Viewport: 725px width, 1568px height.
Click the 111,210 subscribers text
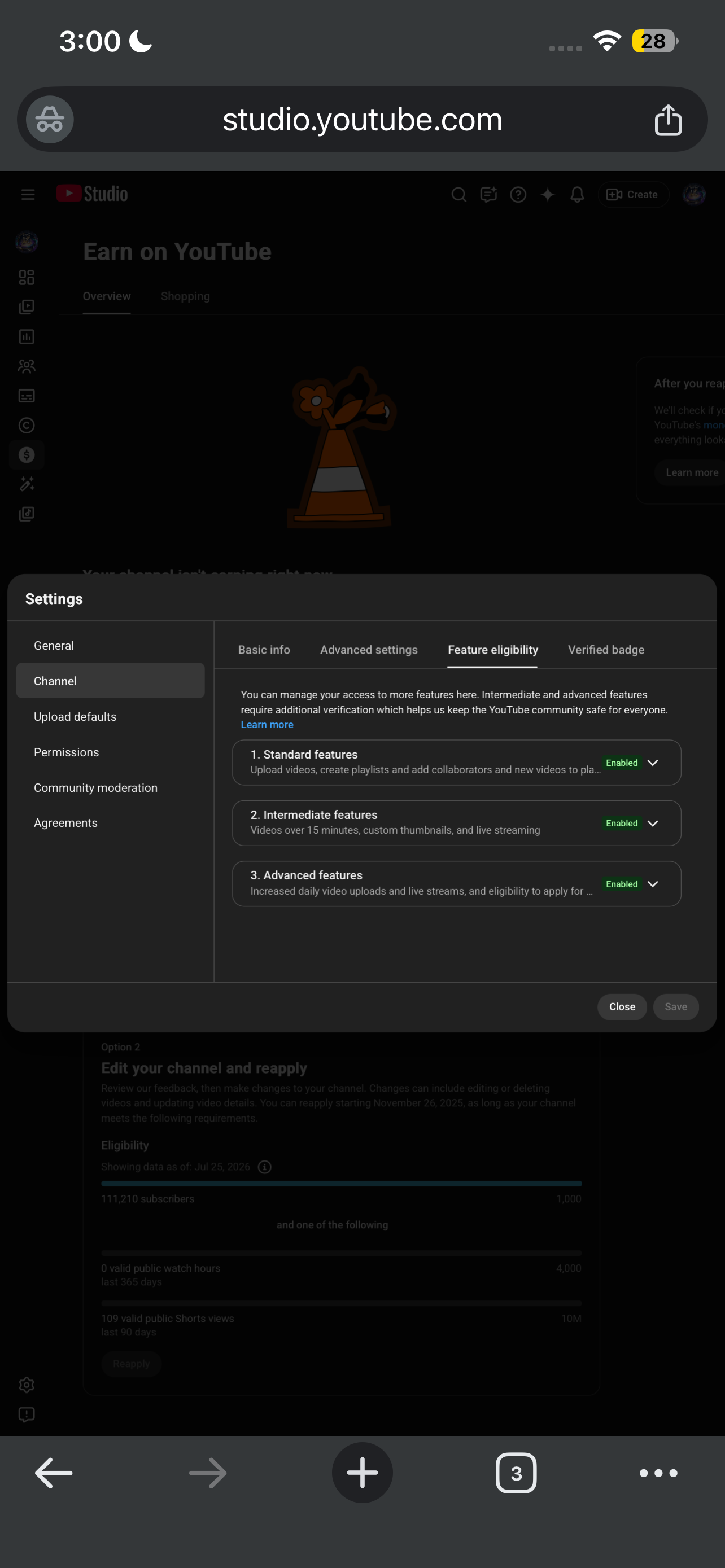coord(148,1198)
